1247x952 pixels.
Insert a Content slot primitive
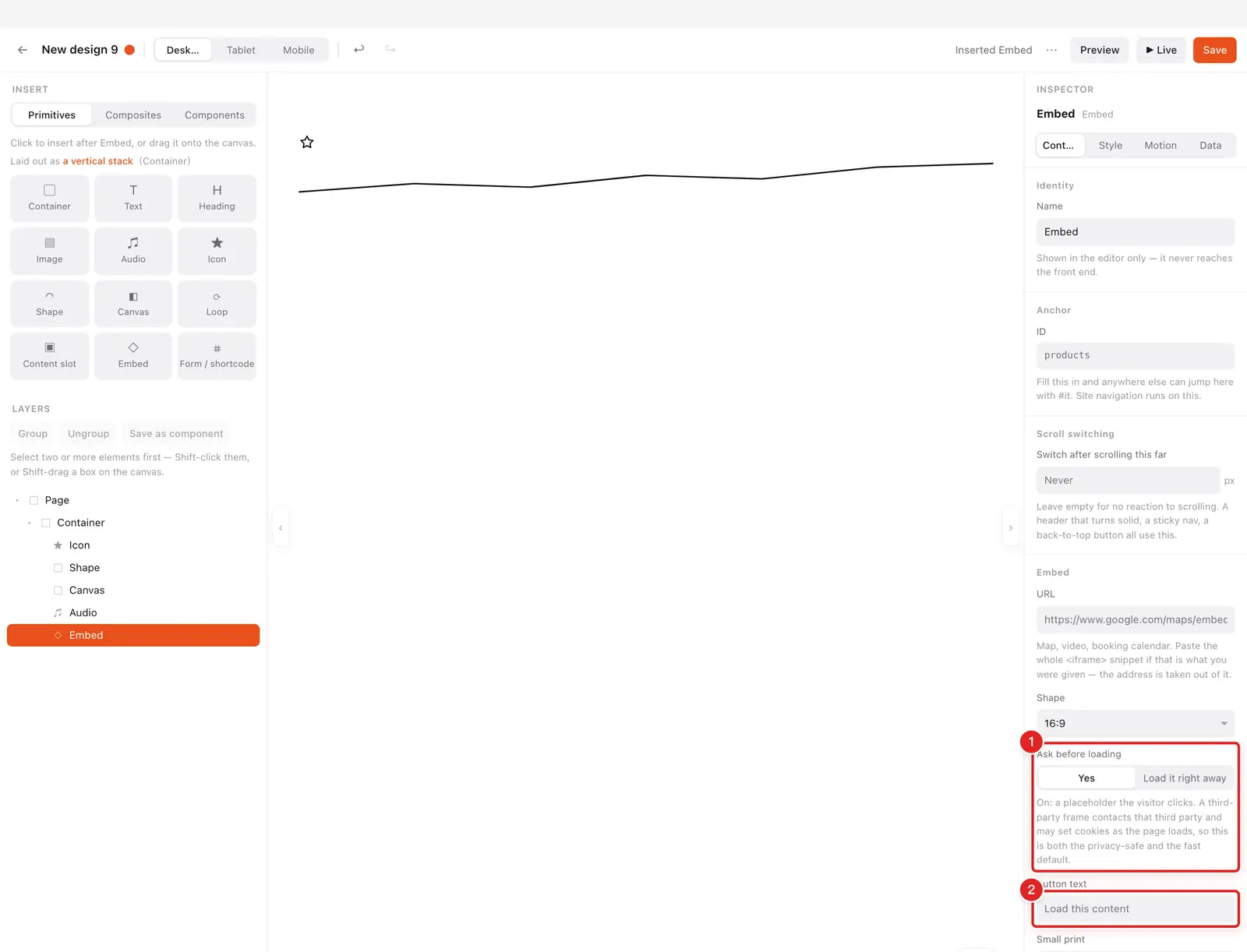click(x=50, y=356)
